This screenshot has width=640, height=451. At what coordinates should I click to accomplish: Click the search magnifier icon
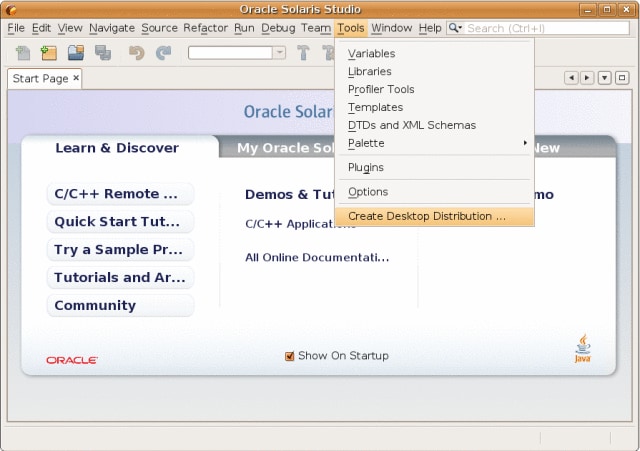click(x=454, y=28)
